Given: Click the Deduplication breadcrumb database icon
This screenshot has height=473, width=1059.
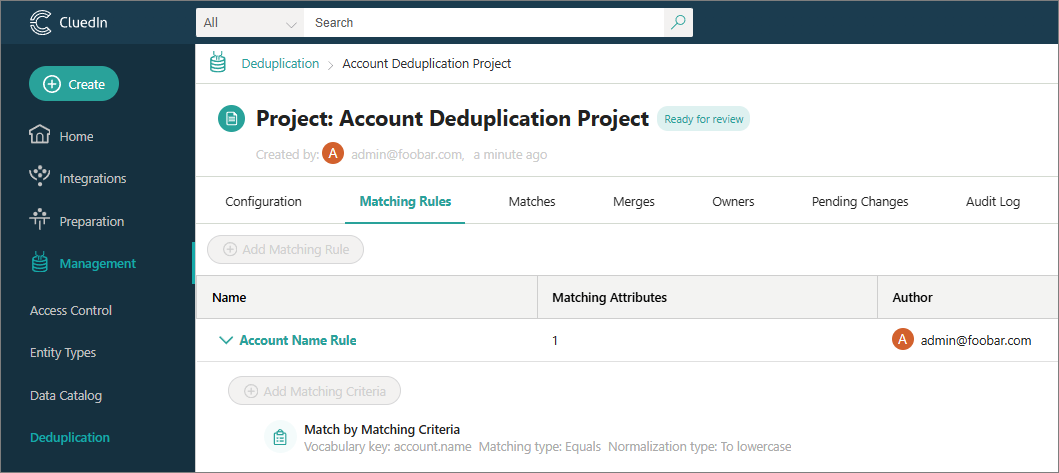Looking at the screenshot, I should coord(217,63).
